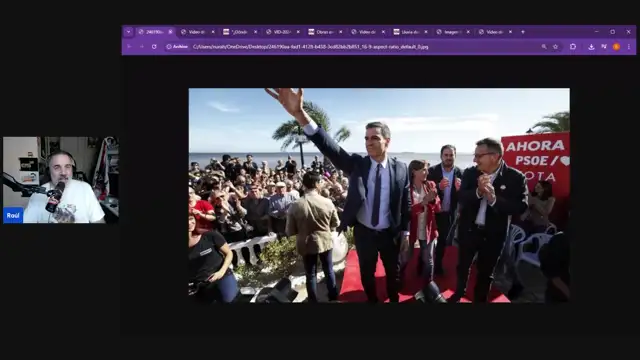Focus the address bar file path
This screenshot has height=360, width=640.
click(x=311, y=47)
